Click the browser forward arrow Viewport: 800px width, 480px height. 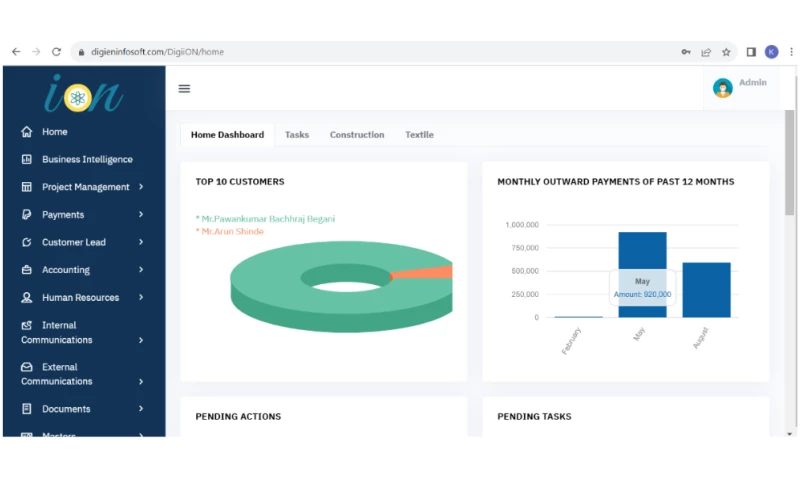[x=36, y=52]
